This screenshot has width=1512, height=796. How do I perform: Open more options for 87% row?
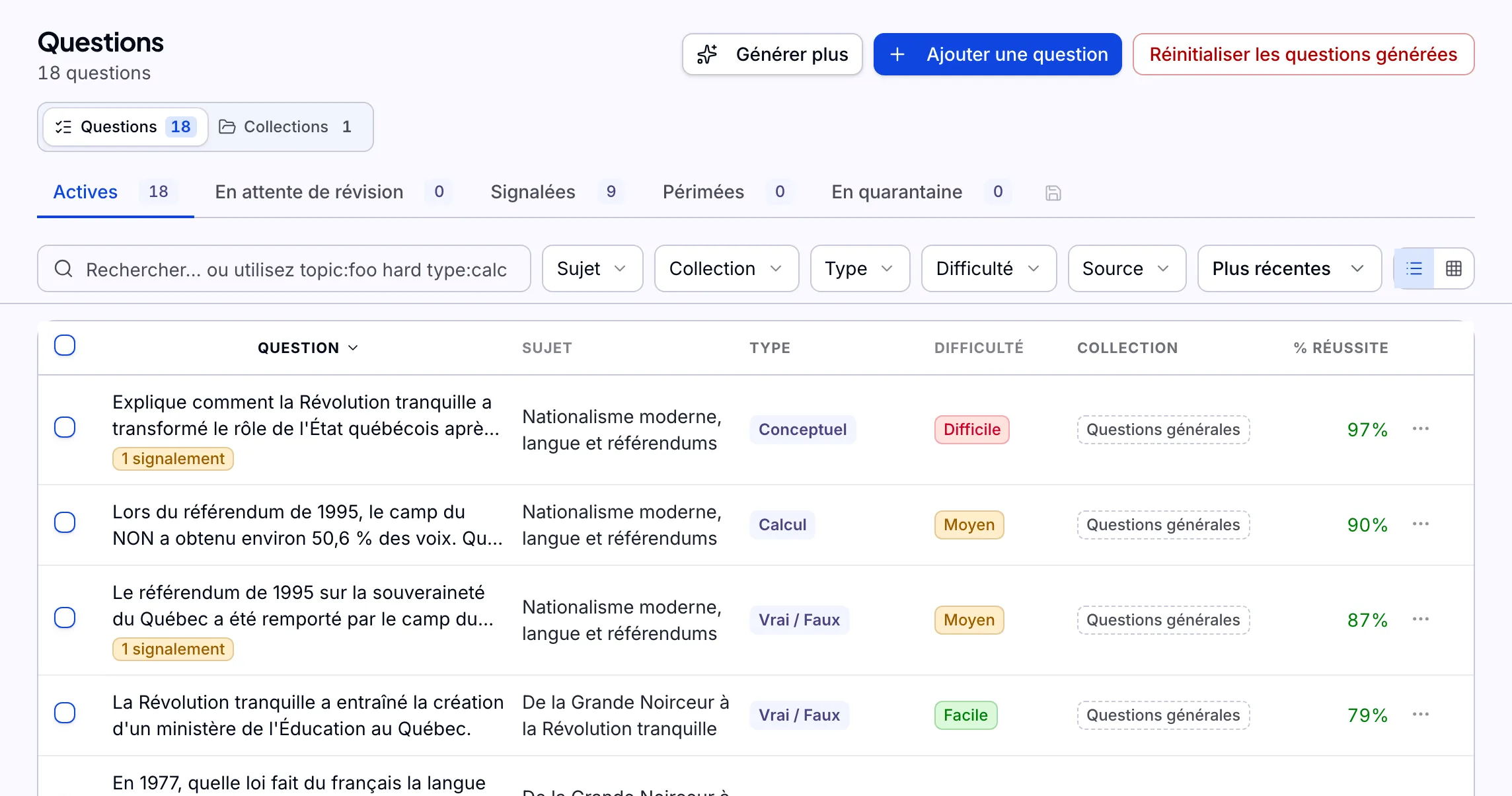(x=1421, y=619)
